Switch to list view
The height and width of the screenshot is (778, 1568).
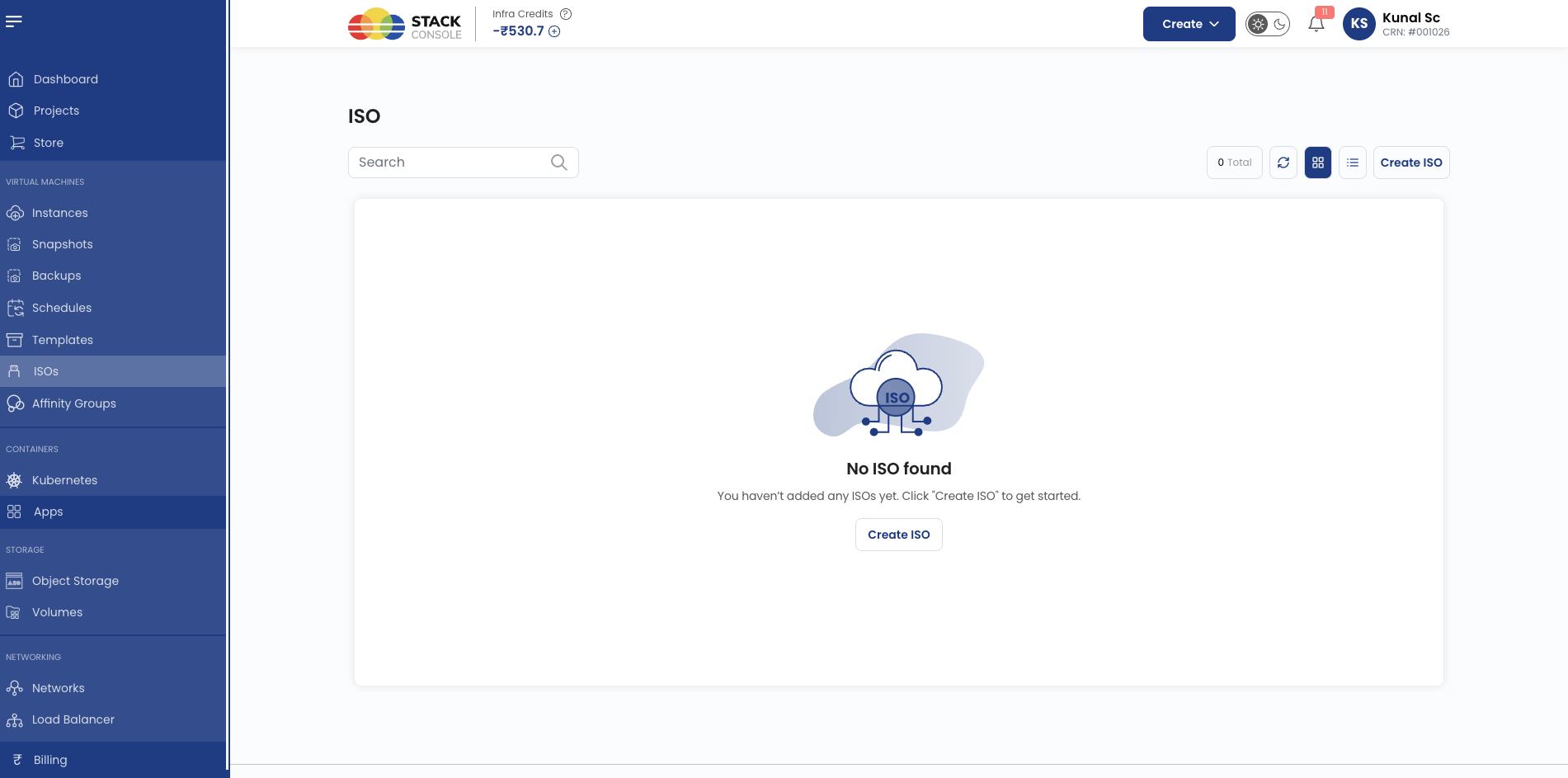1353,163
